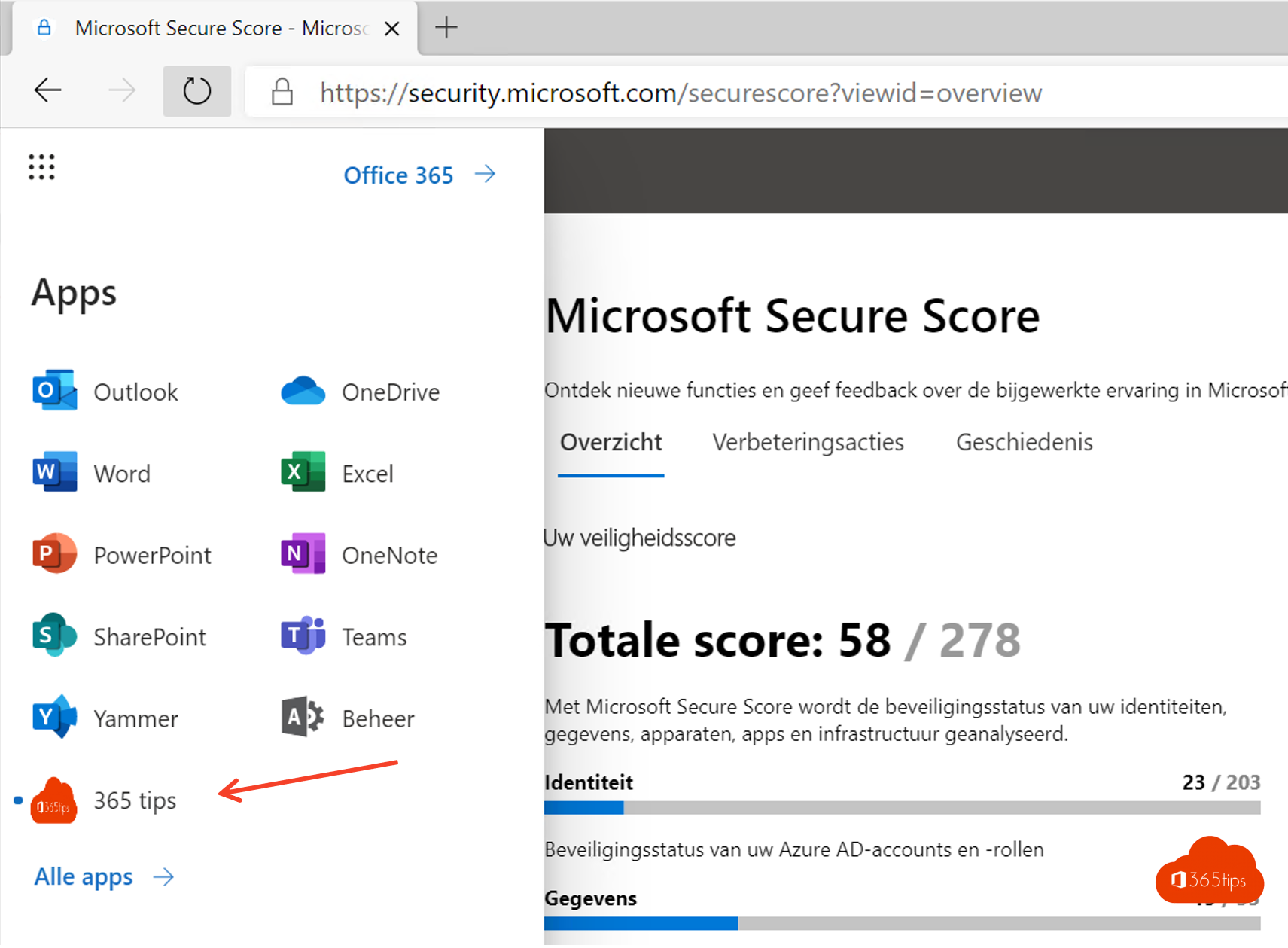The image size is (1288, 948).
Task: Open Yammer app icon
Action: coord(54,717)
